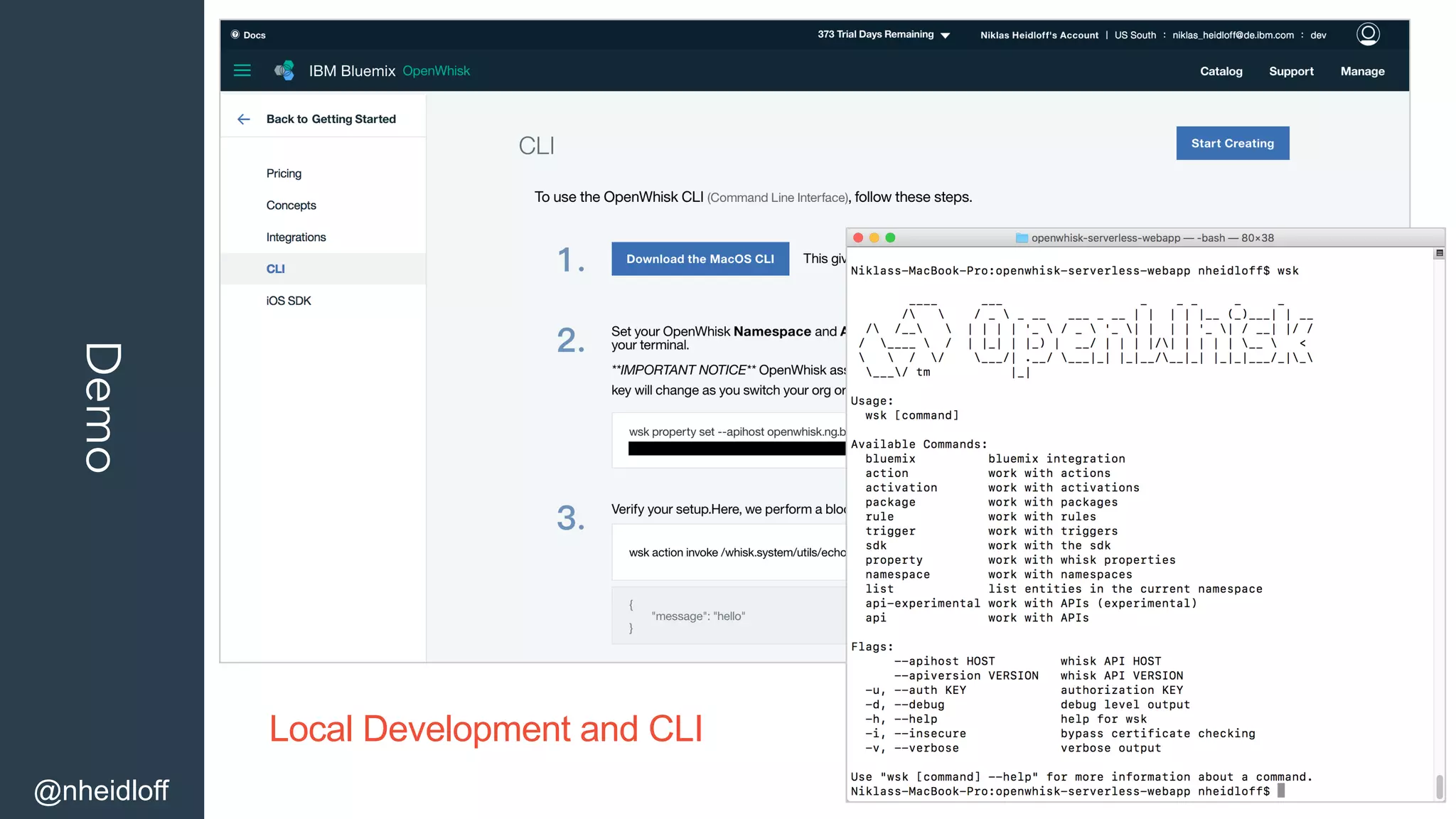Screen dimensions: 1456x819
Task: Open the Support menu
Action: [x=1291, y=71]
